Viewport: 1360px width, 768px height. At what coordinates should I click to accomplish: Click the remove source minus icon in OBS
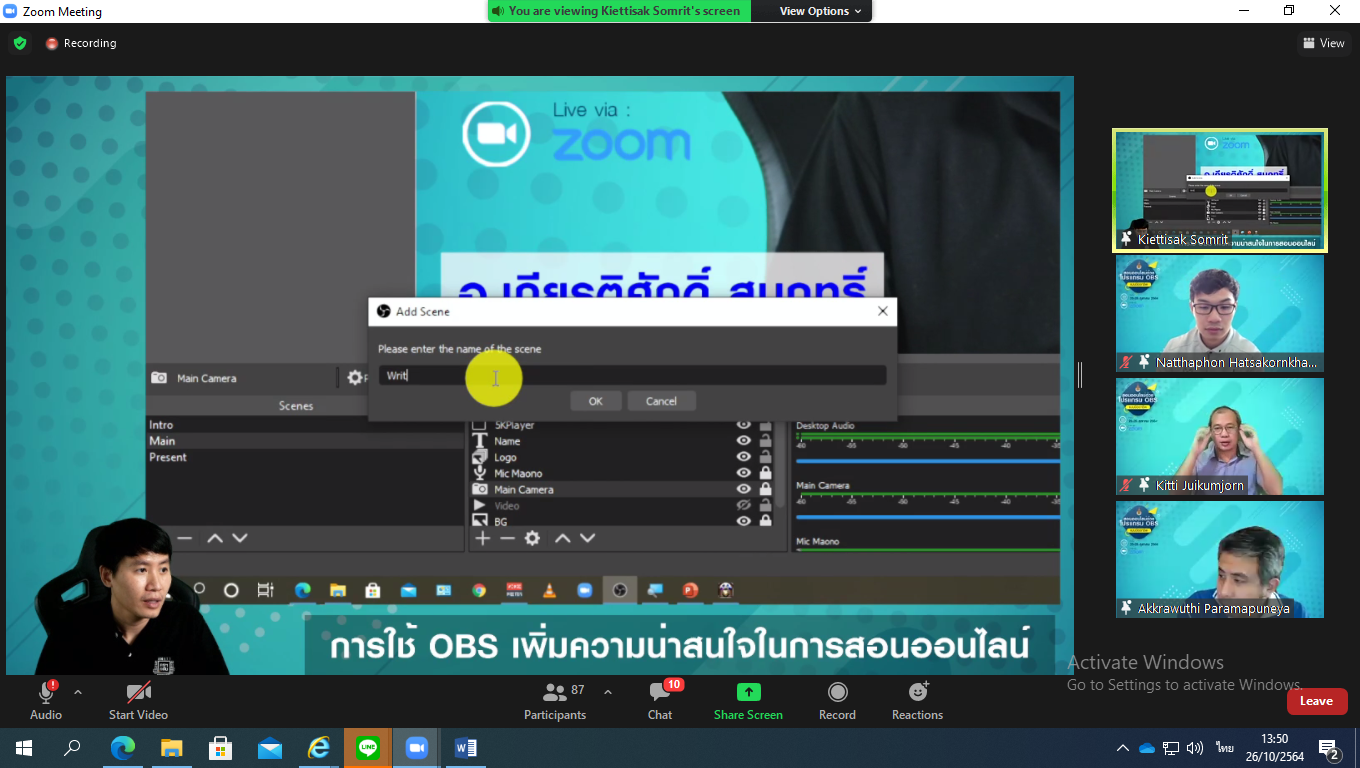pos(507,538)
